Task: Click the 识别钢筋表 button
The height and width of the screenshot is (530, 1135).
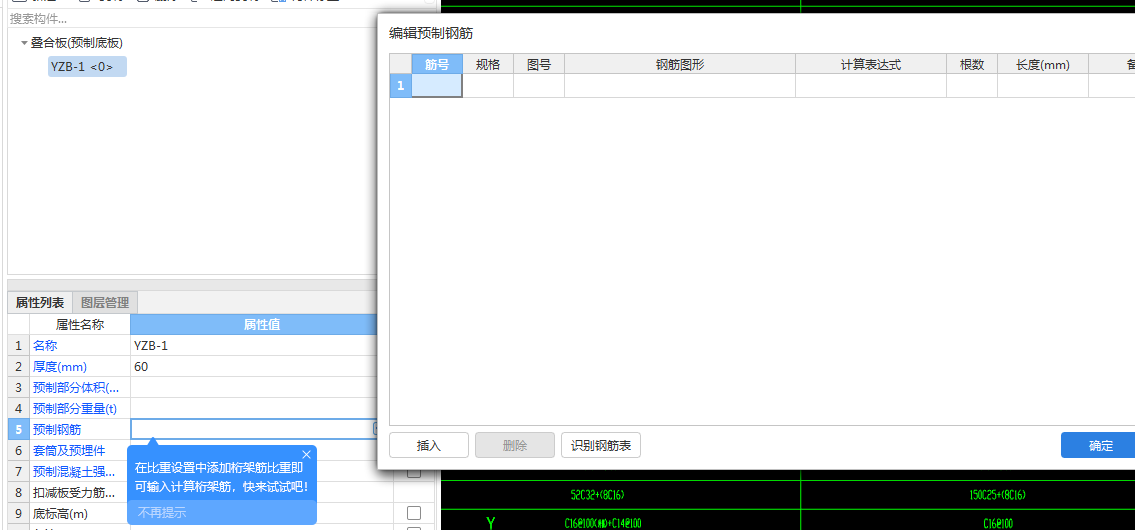Action: click(601, 445)
